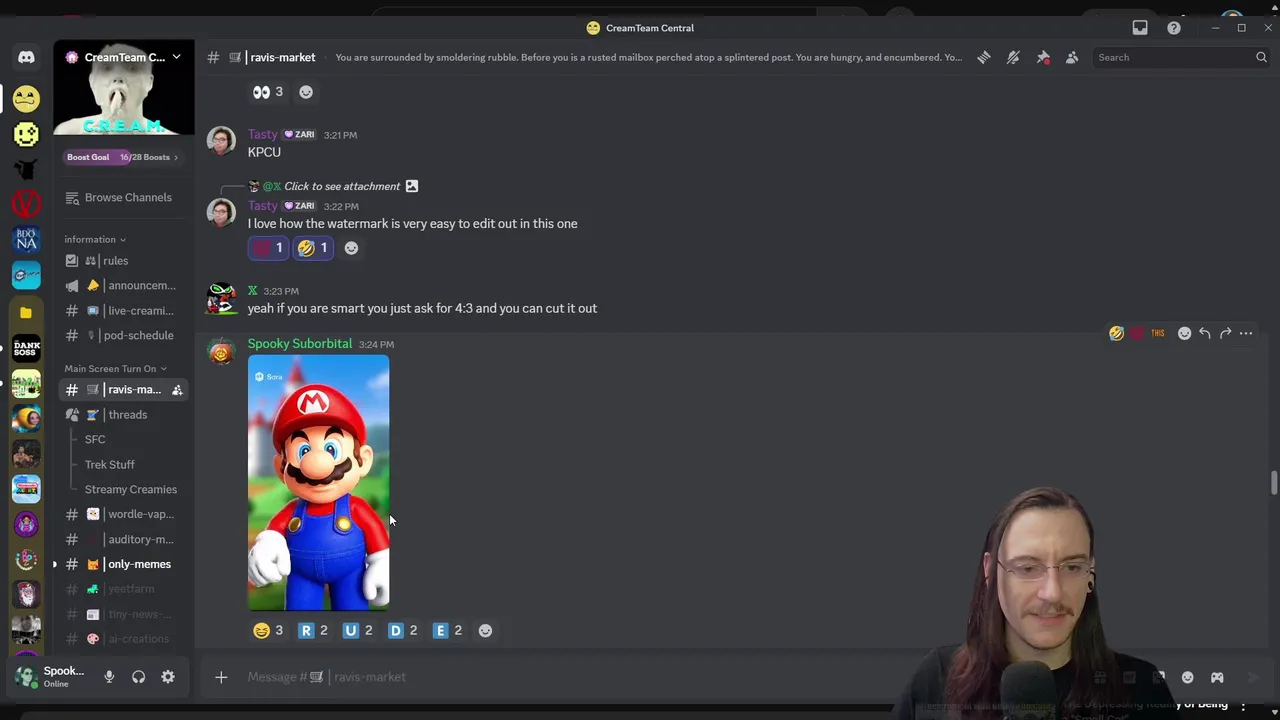Toggle the R letter reaction
The height and width of the screenshot is (720, 1280).
click(x=313, y=630)
